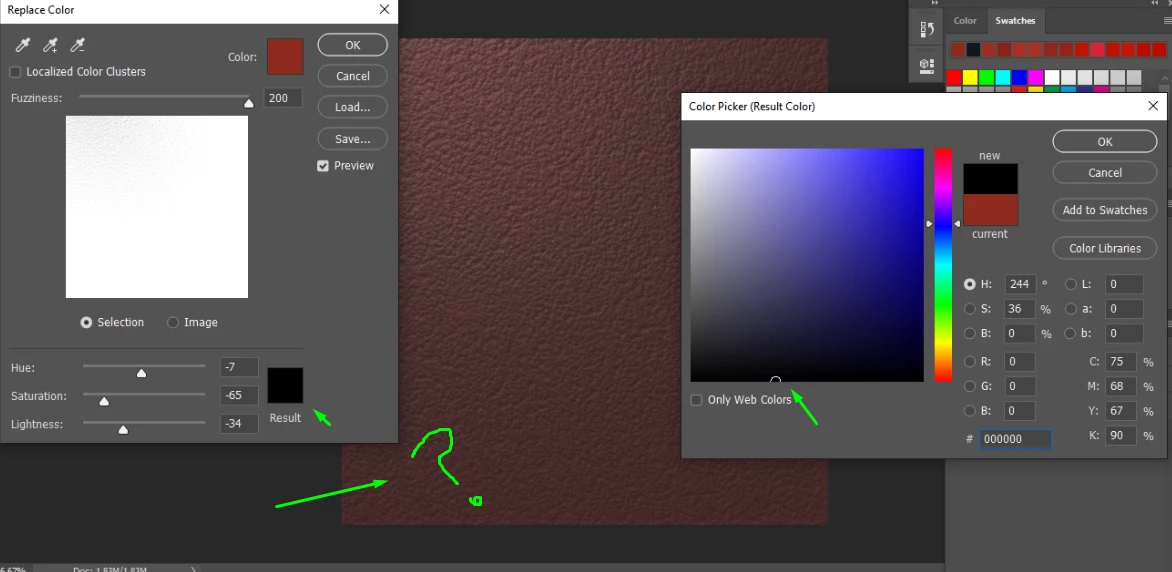Image resolution: width=1172 pixels, height=572 pixels.
Task: Open the 3D panel icon
Action: coord(927,66)
